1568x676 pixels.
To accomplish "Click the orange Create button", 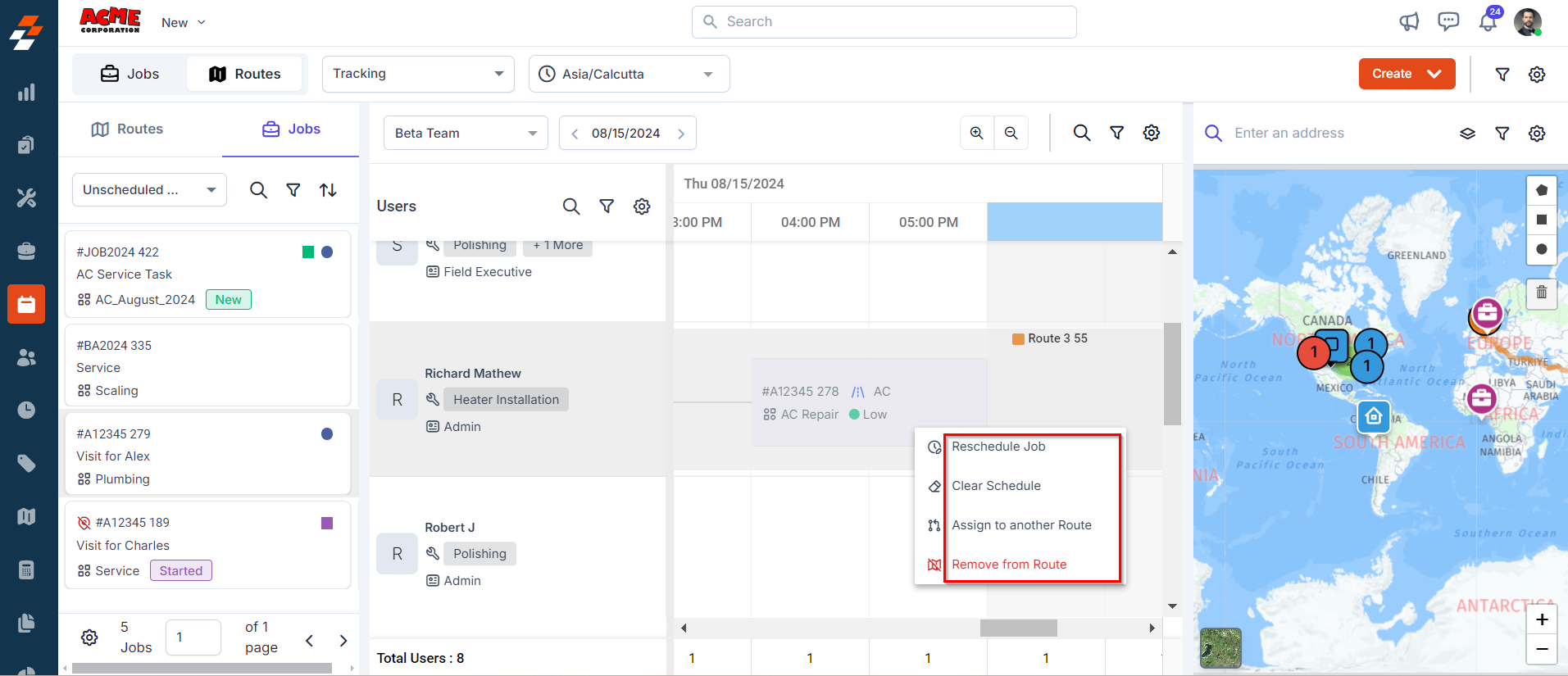I will click(1406, 74).
